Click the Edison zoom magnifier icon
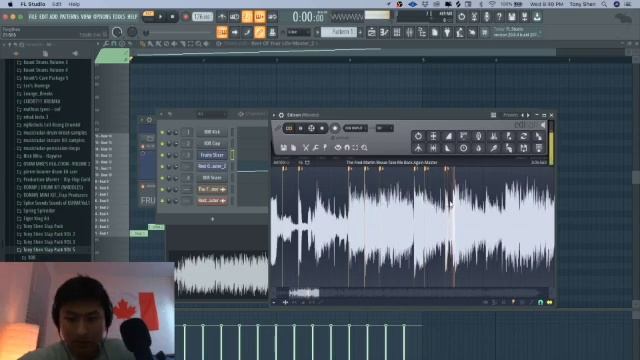 [364, 148]
